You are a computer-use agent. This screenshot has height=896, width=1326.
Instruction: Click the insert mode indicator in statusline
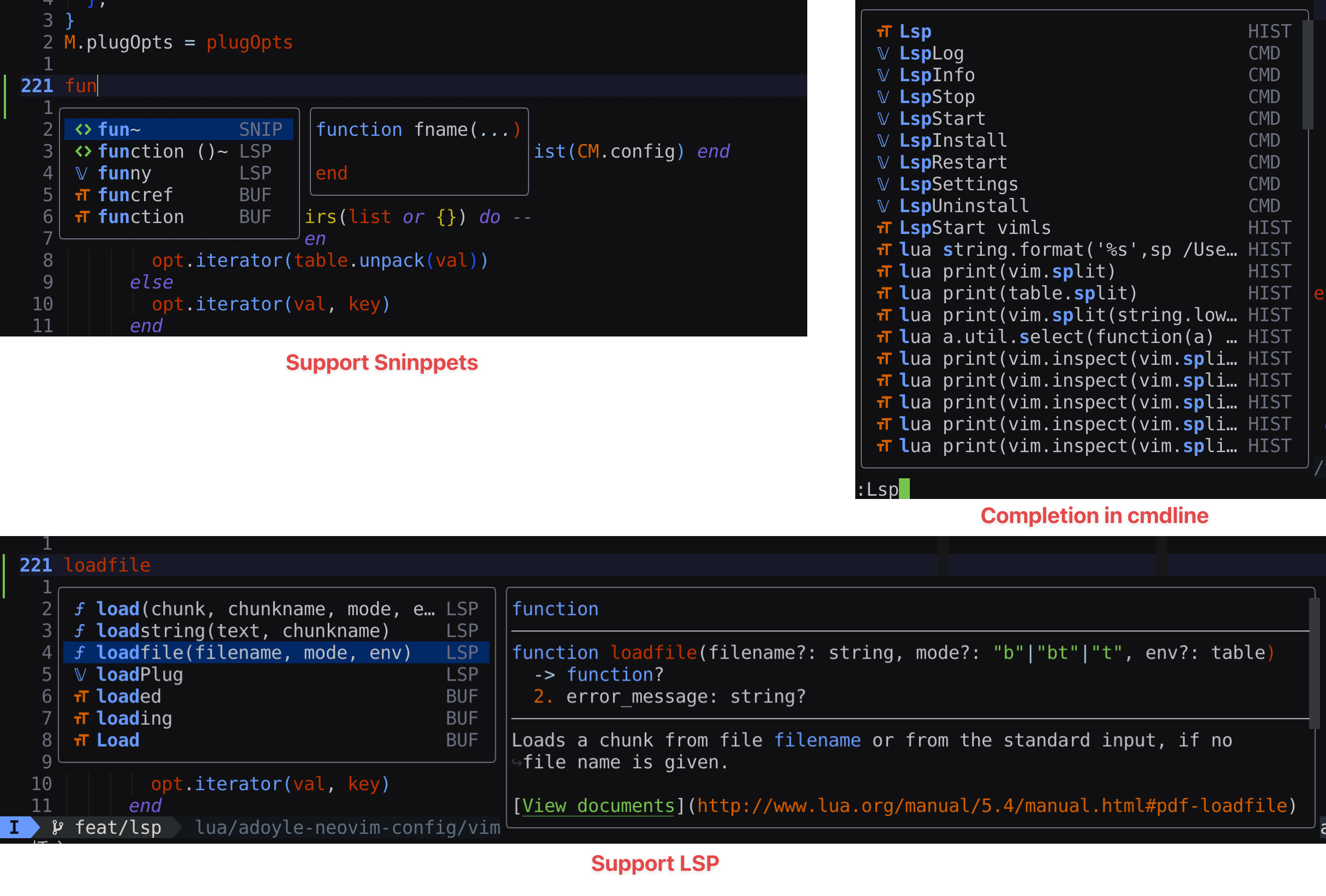click(15, 828)
